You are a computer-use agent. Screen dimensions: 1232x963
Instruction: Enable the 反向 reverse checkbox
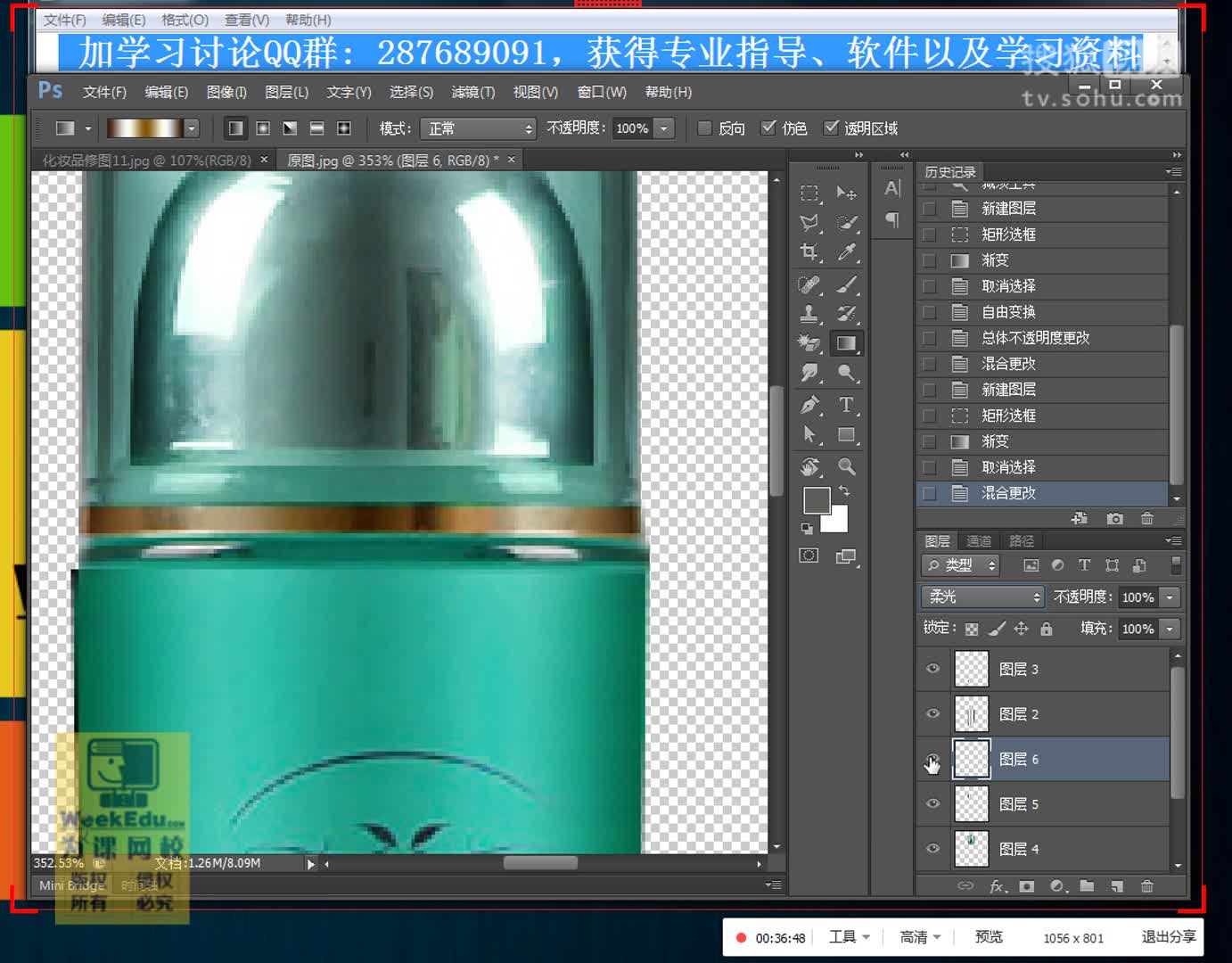point(704,128)
